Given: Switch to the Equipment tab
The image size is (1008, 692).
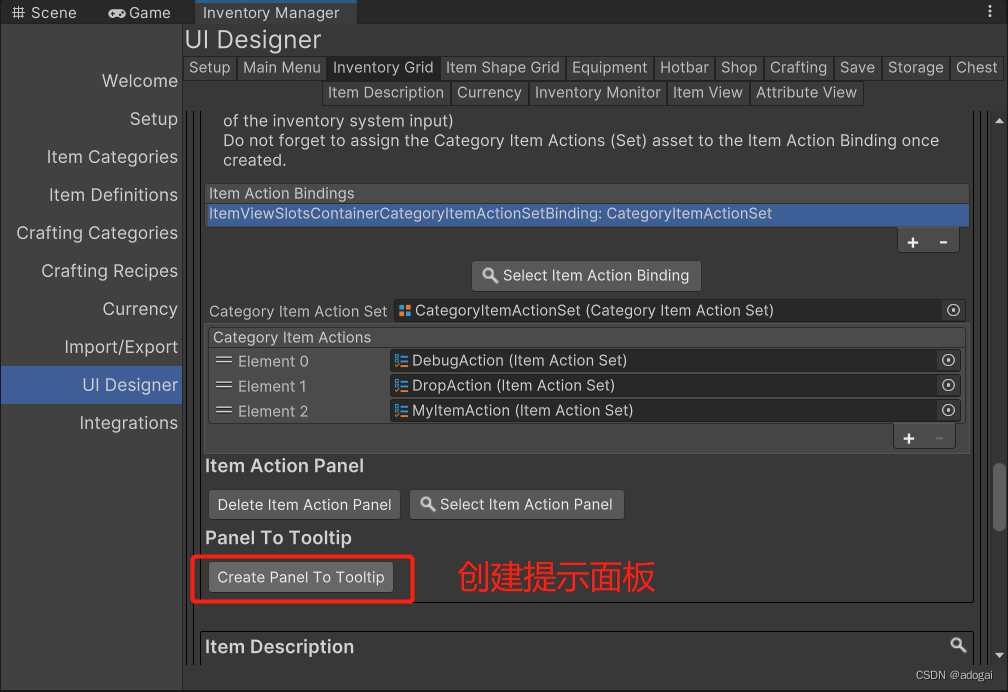Looking at the screenshot, I should click(609, 68).
